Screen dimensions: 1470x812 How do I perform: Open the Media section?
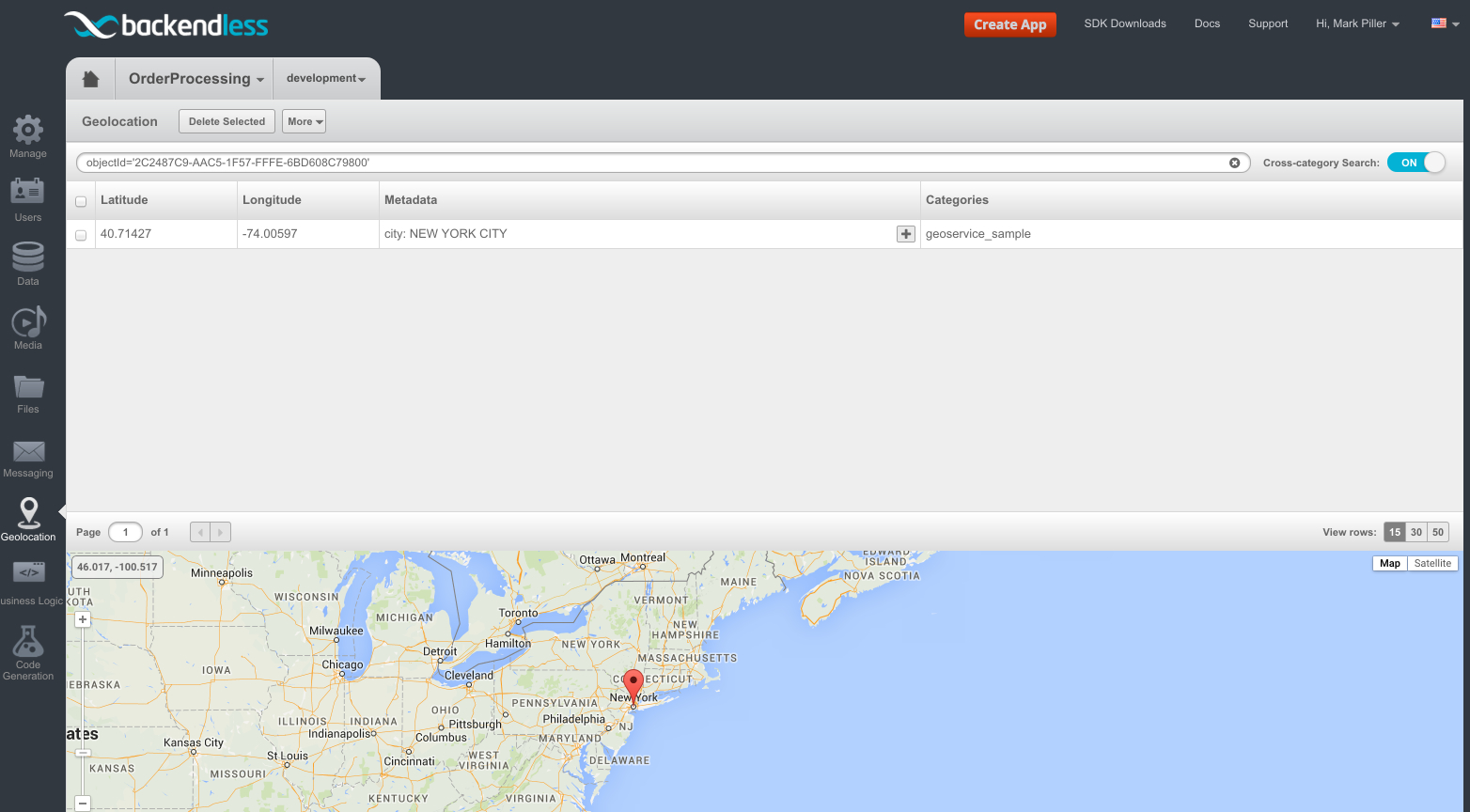tap(28, 328)
